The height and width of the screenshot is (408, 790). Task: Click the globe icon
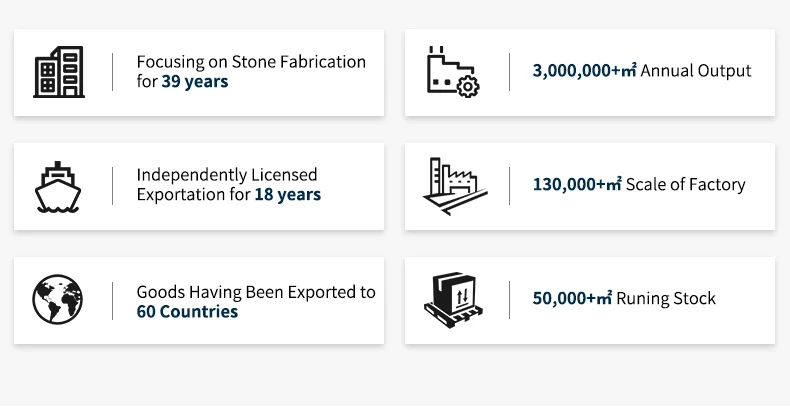tap(57, 299)
